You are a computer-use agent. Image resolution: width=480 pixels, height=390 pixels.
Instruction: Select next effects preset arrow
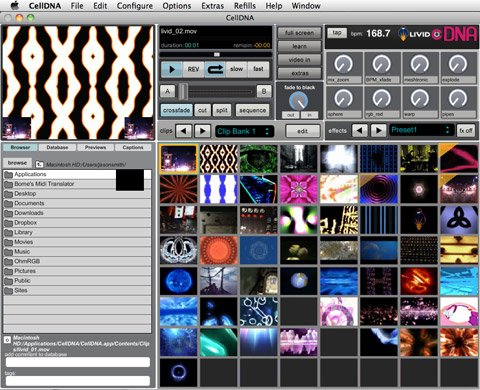378,130
